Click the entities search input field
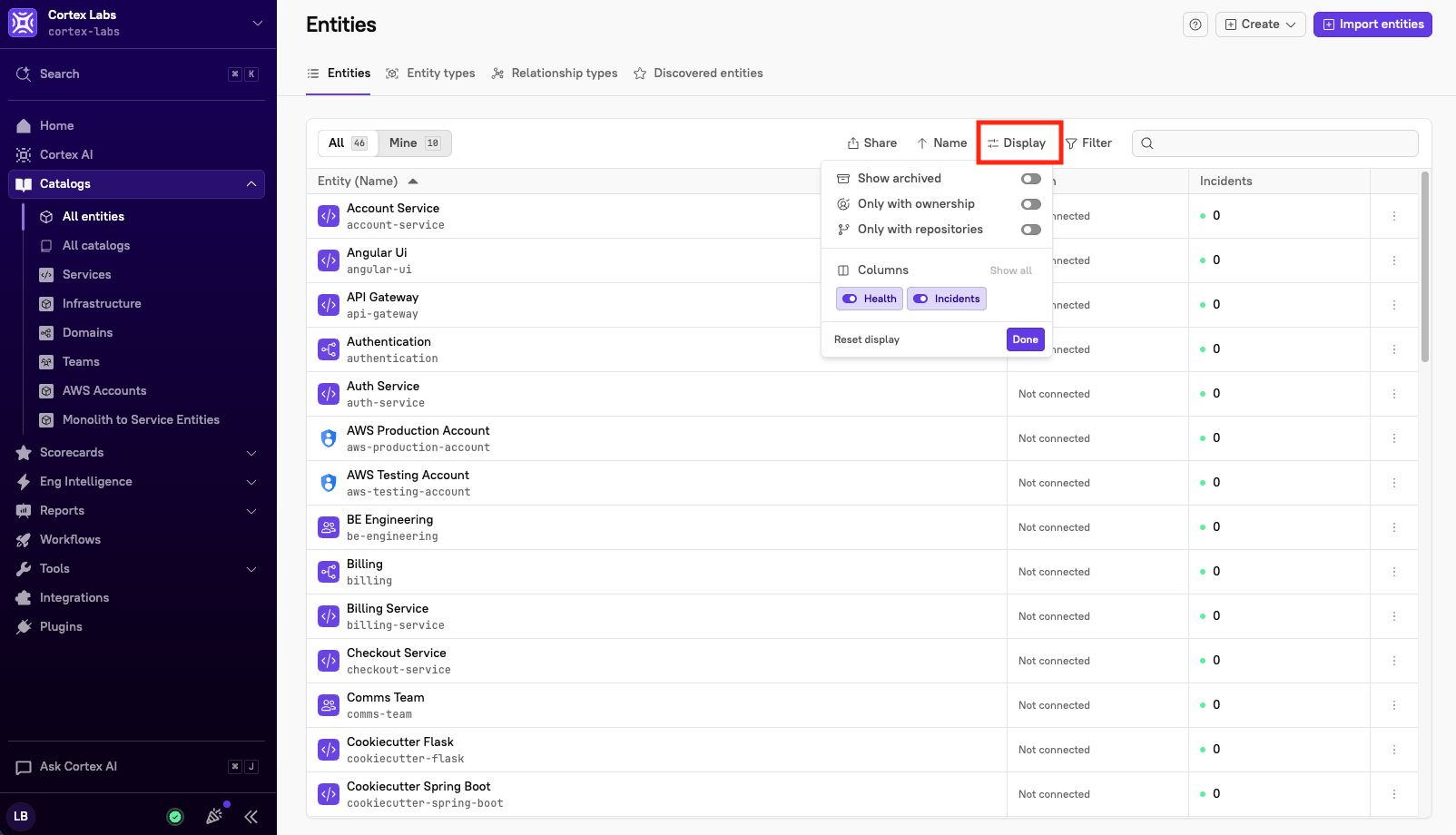The width and height of the screenshot is (1456, 835). pos(1275,143)
